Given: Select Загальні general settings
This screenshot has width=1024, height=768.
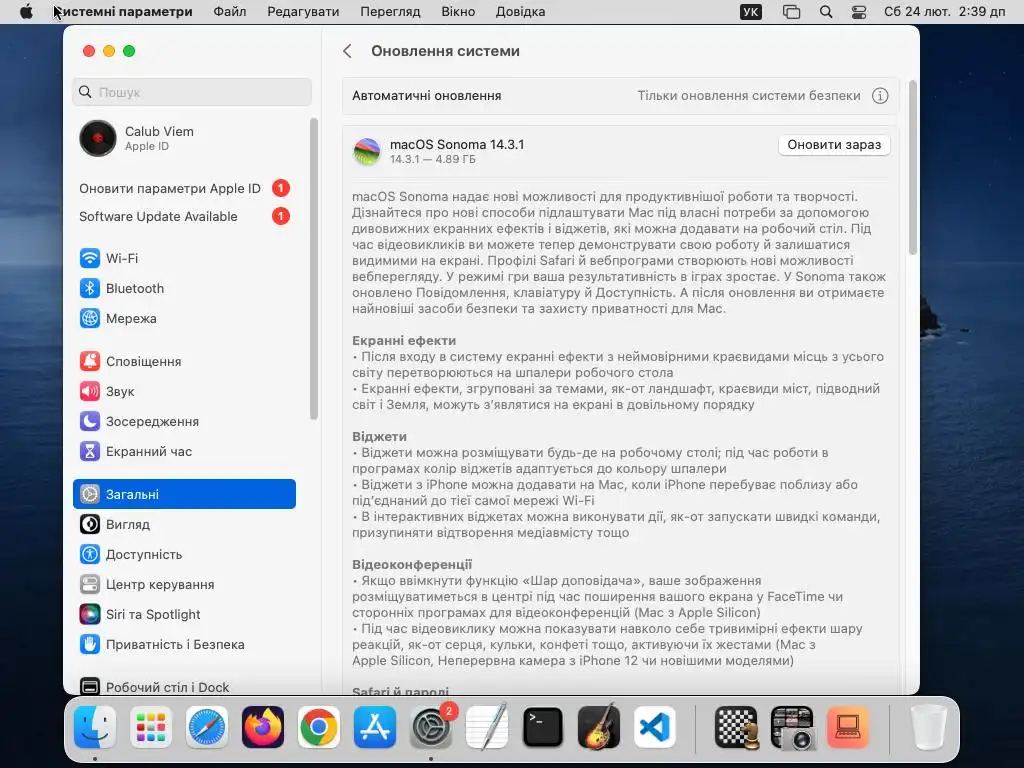Looking at the screenshot, I should tap(184, 494).
